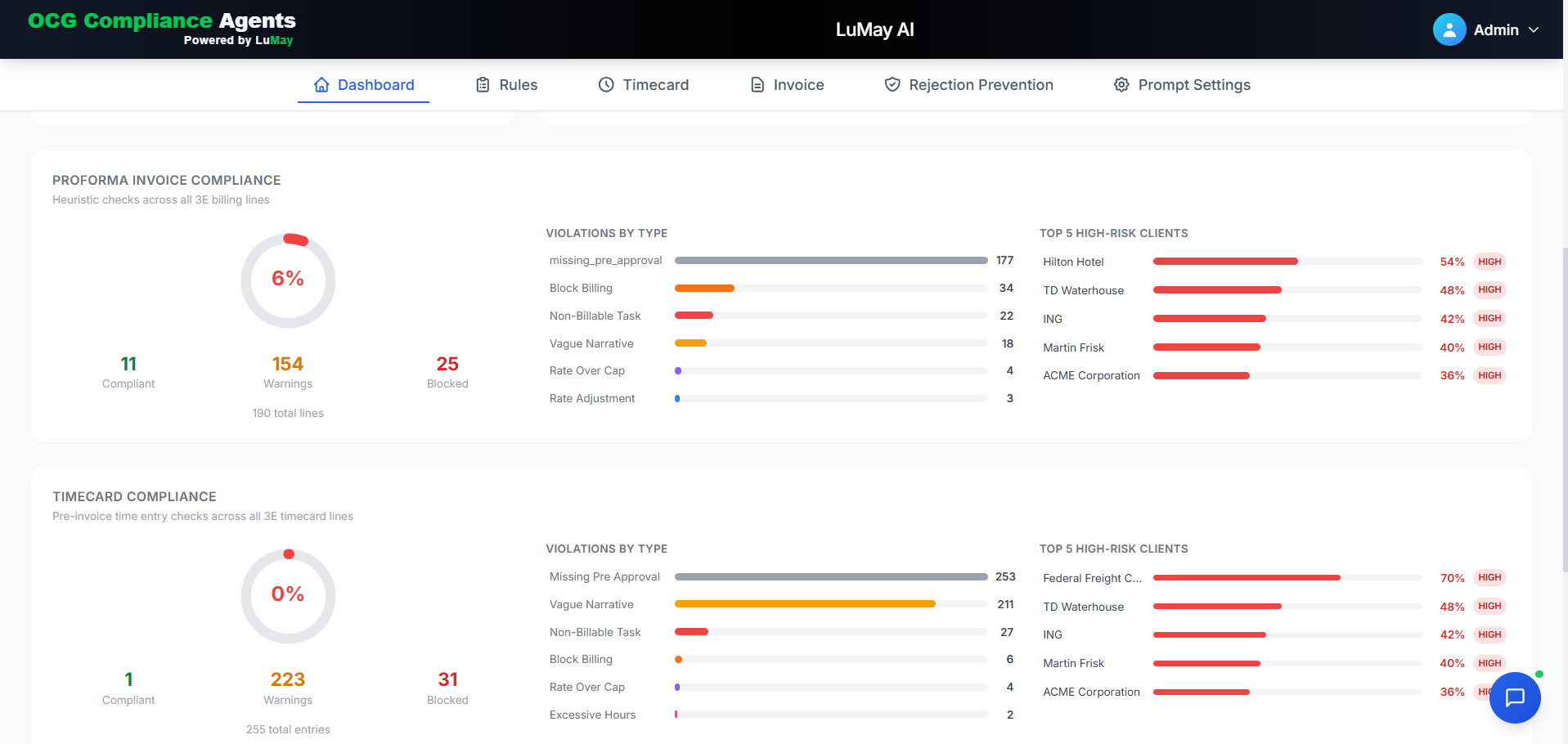Viewport: 1568px width, 744px height.
Task: Click the Rejection Prevention shield icon
Action: 892,84
